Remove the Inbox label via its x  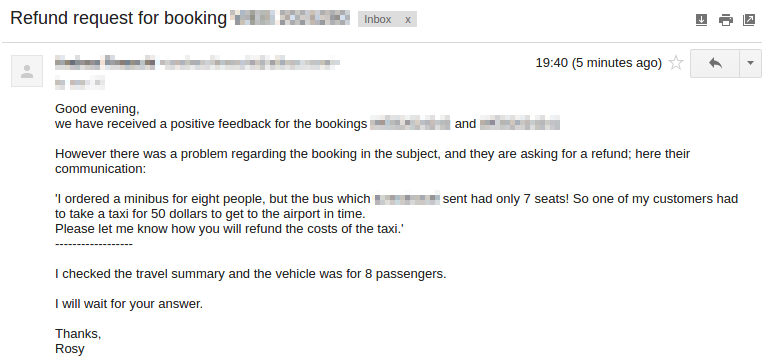tap(407, 20)
